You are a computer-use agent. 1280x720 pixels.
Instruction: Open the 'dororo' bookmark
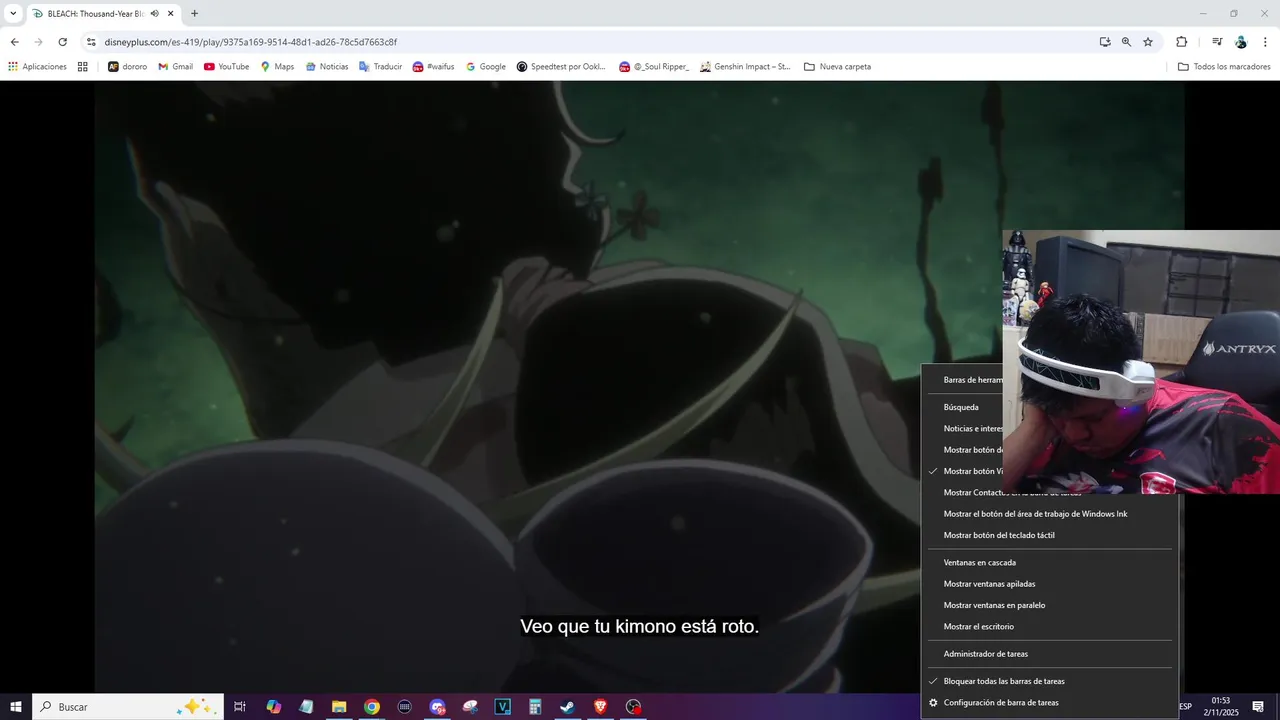pyautogui.click(x=128, y=67)
